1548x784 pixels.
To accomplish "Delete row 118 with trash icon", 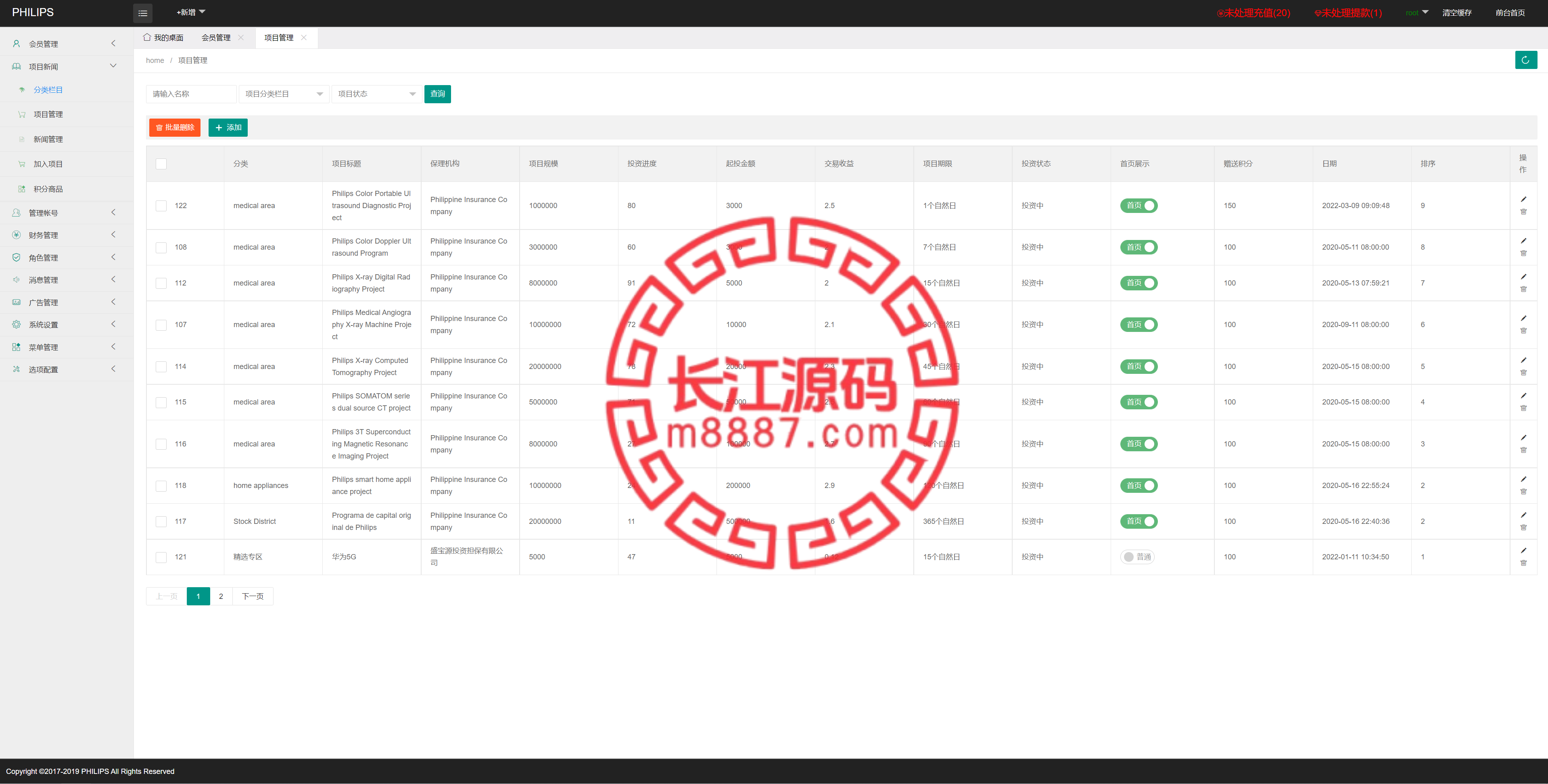I will (1523, 492).
